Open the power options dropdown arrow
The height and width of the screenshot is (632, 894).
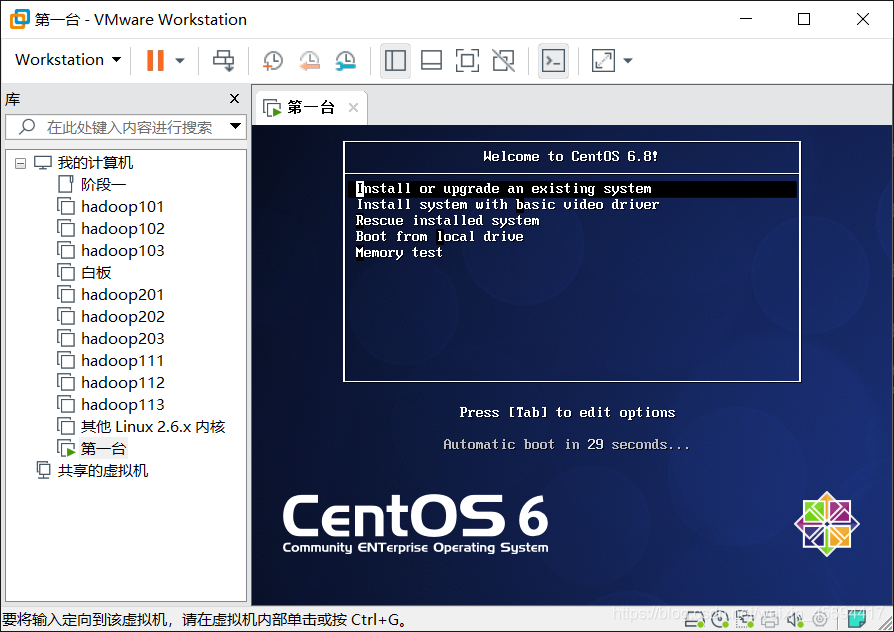click(180, 60)
